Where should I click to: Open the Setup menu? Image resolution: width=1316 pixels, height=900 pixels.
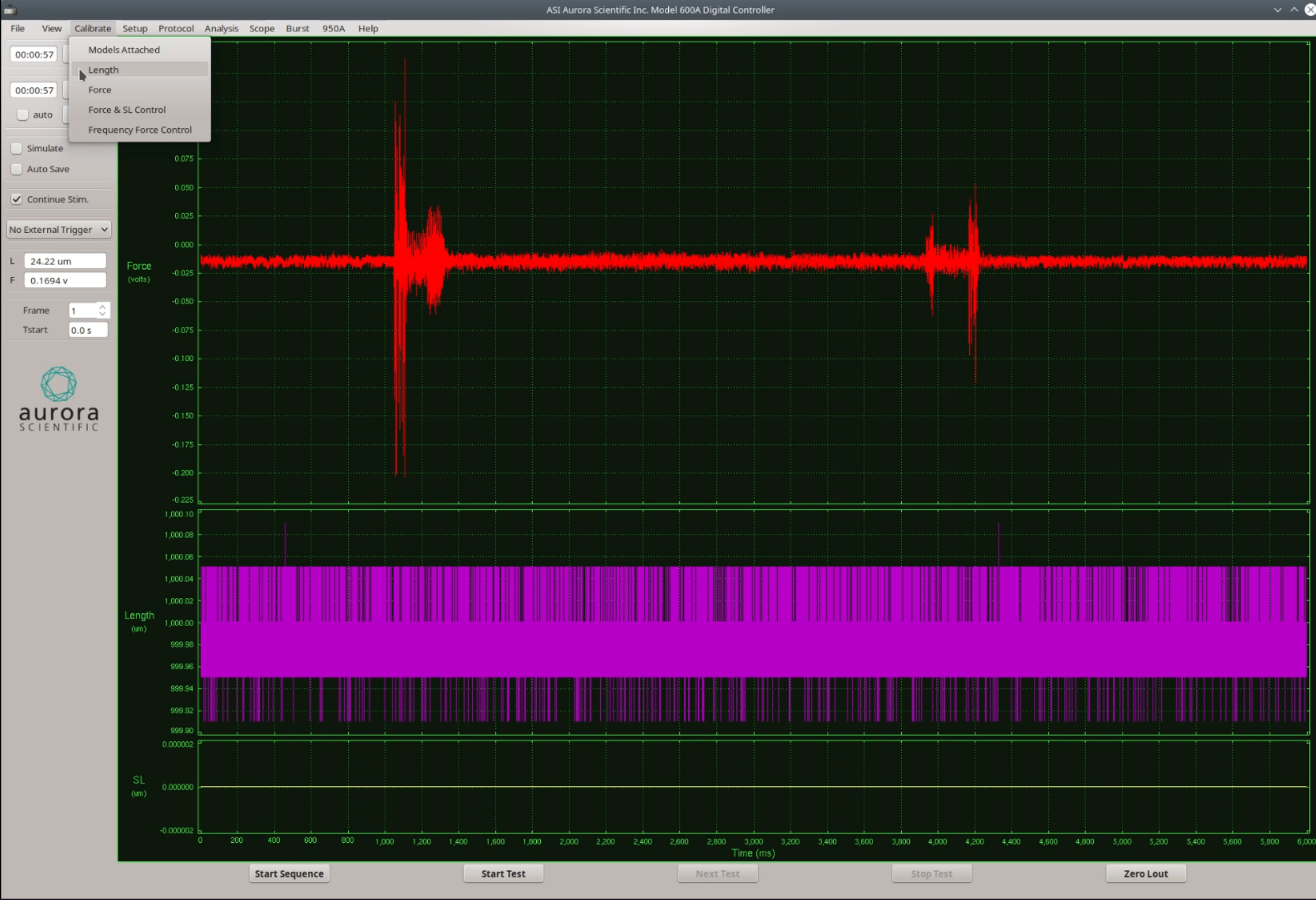(135, 28)
